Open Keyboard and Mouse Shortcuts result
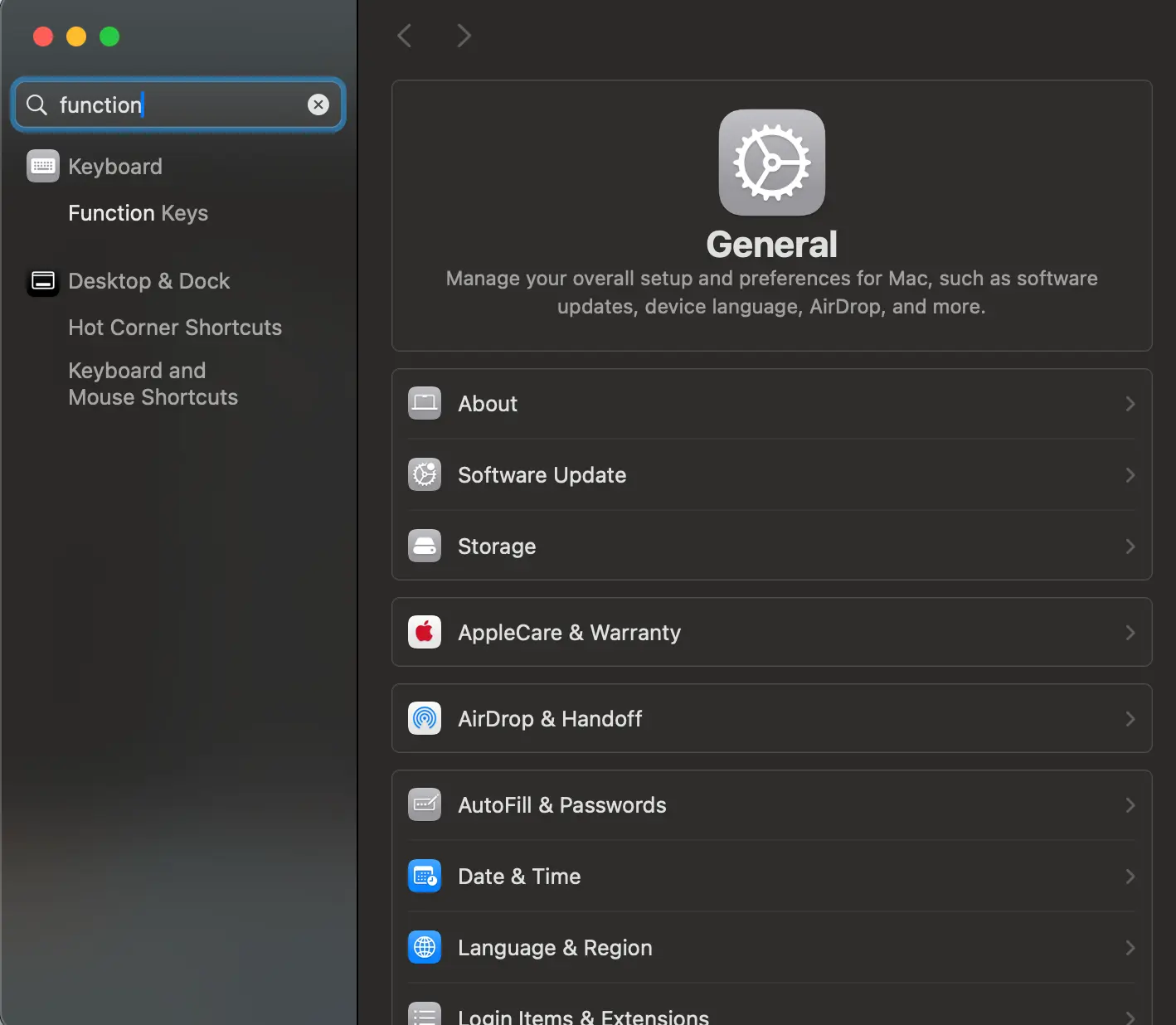The height and width of the screenshot is (1025, 1176). tap(153, 384)
